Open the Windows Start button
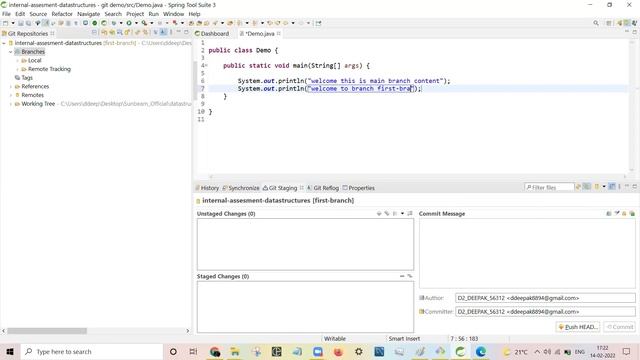Image resolution: width=640 pixels, height=360 pixels. 10,351
